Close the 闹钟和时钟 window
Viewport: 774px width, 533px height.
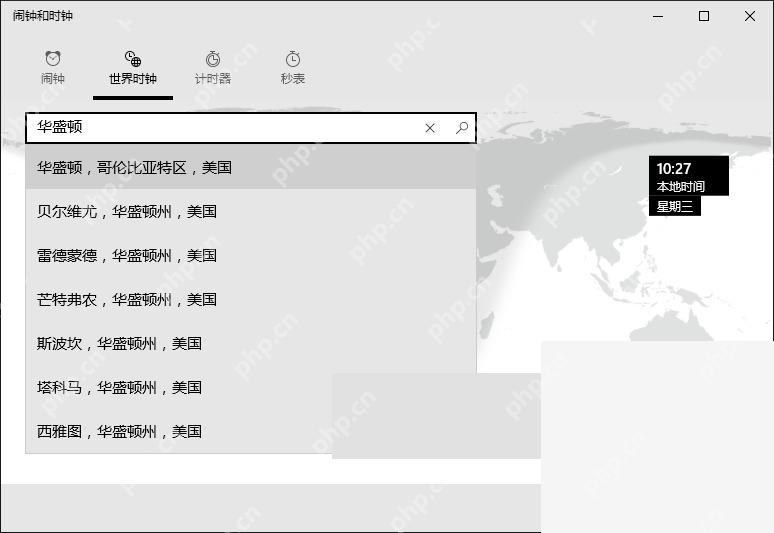coord(750,16)
